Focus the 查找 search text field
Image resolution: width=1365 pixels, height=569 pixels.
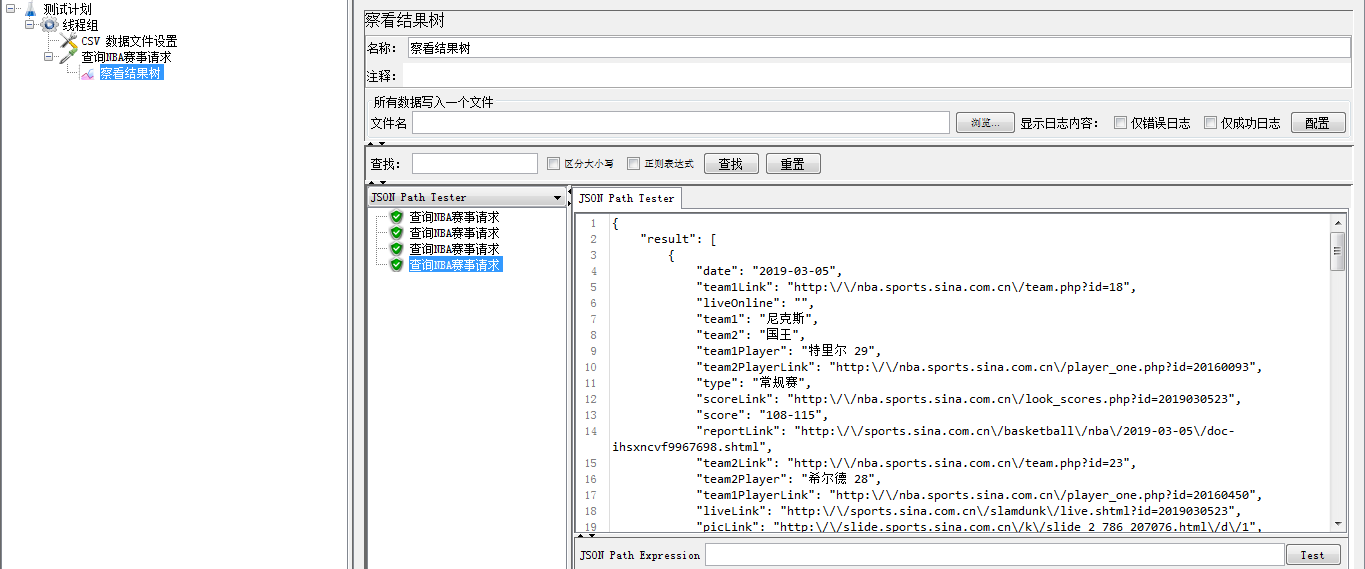point(475,163)
